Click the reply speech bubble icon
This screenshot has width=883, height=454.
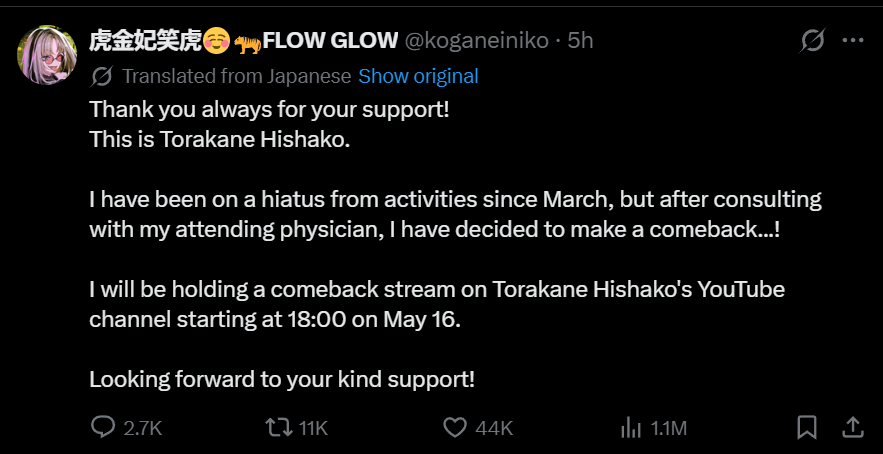tap(102, 428)
